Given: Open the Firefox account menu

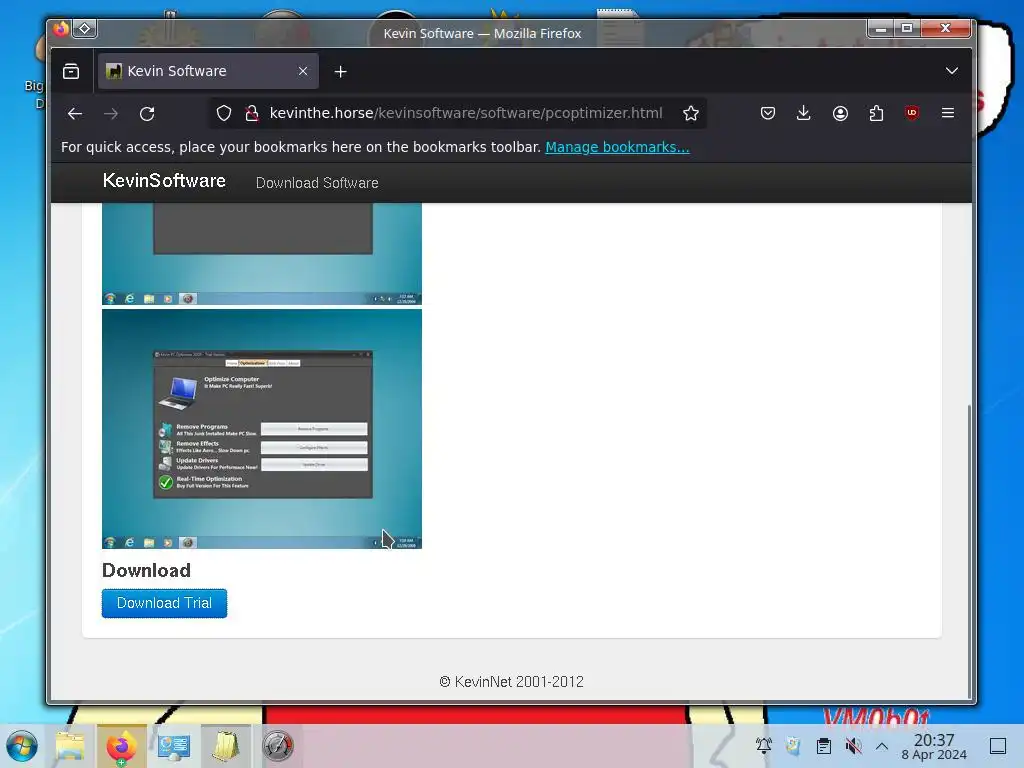Looking at the screenshot, I should 840,114.
